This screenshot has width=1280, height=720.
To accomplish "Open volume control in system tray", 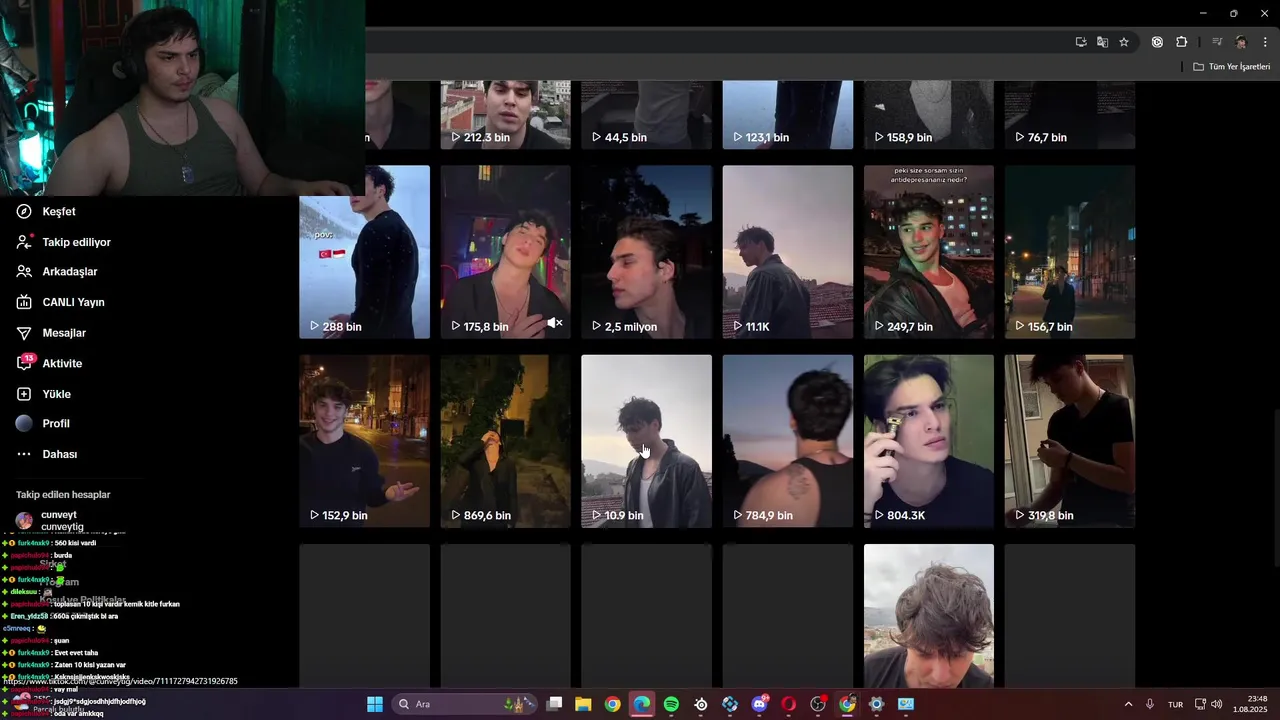I will [1216, 704].
